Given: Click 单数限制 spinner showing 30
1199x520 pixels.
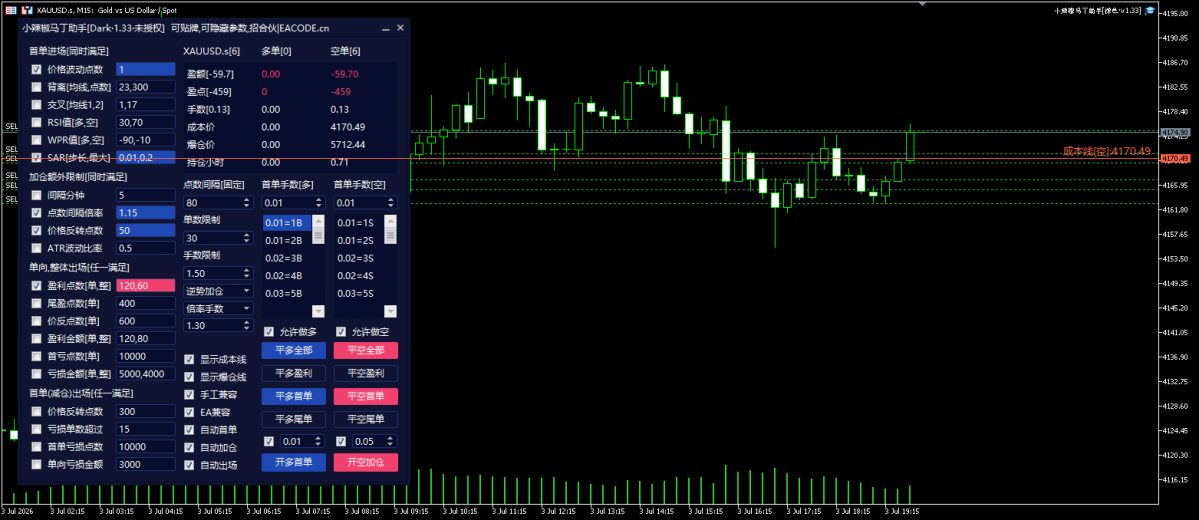Looking at the screenshot, I should (218, 238).
